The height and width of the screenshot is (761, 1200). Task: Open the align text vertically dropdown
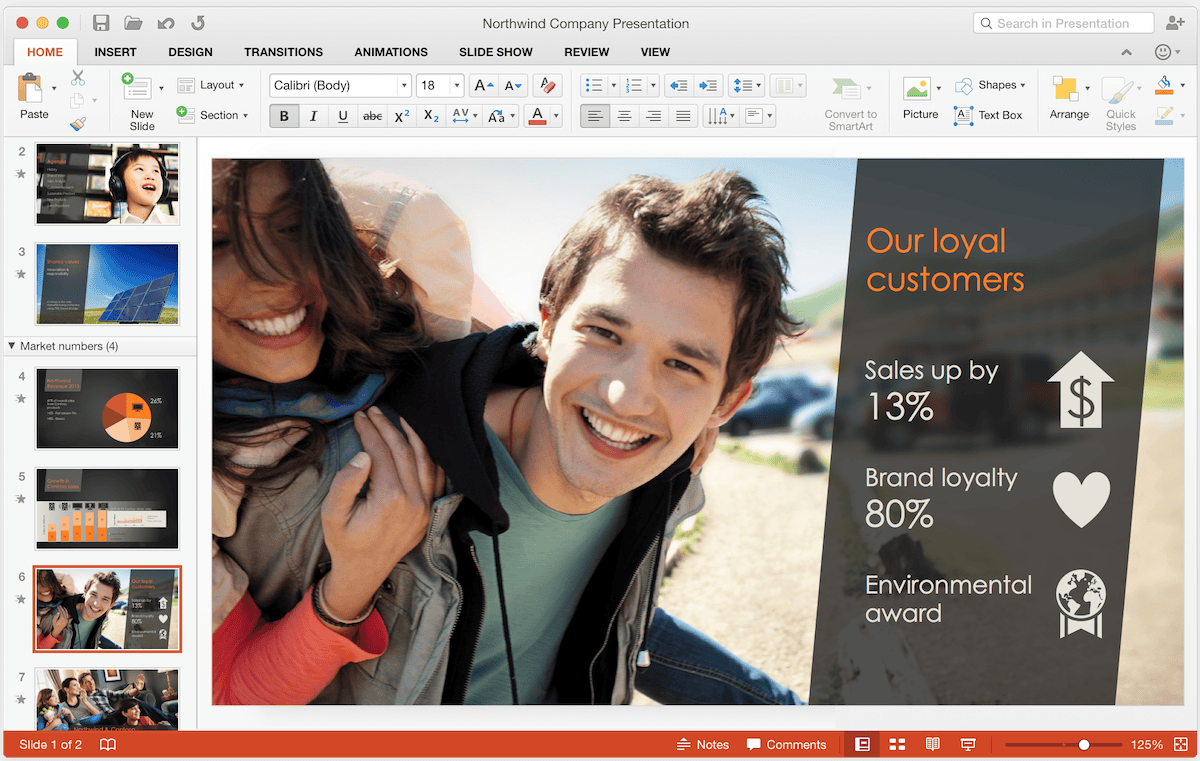[759, 116]
